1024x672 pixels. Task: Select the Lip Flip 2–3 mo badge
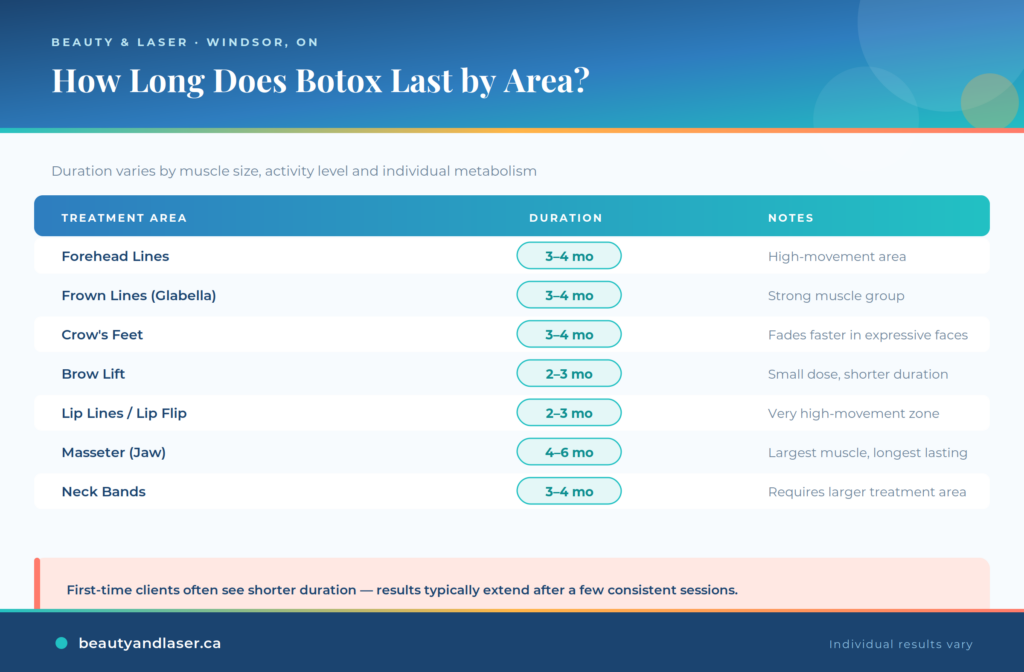coord(569,413)
